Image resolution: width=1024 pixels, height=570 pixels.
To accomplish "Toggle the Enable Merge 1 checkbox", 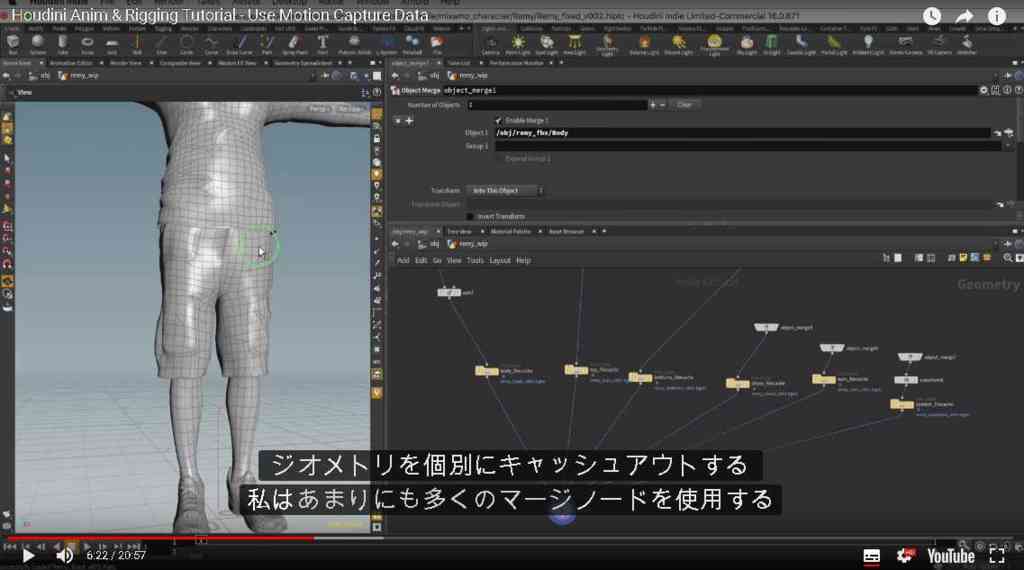I will coord(498,121).
